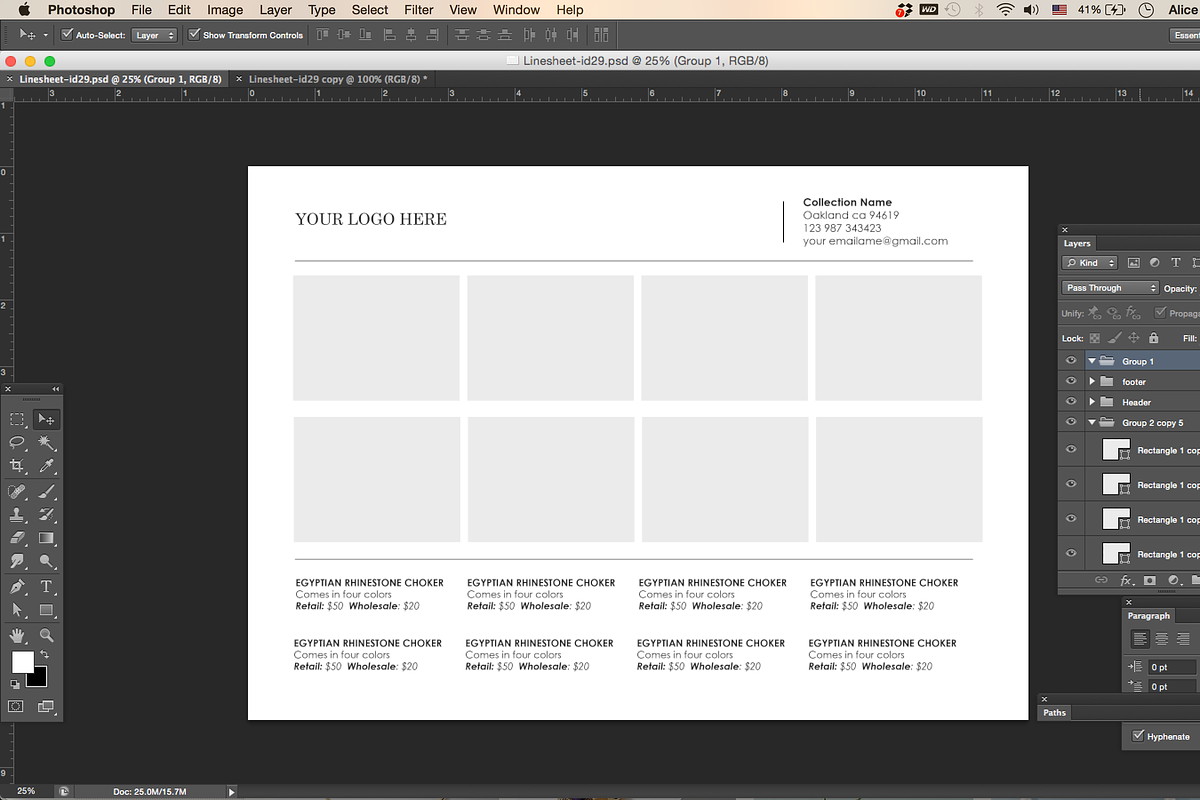The width and height of the screenshot is (1200, 800).
Task: Select the Dodge tool
Action: point(46,562)
